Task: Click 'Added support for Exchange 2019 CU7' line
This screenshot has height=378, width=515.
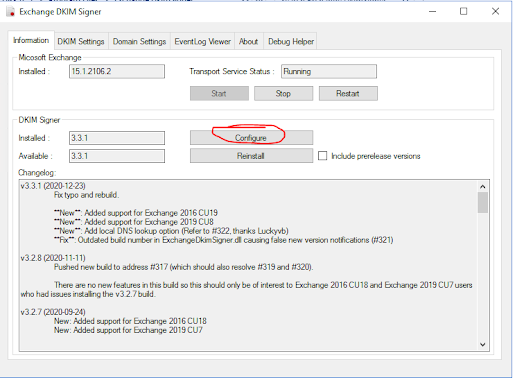Action: 128,330
